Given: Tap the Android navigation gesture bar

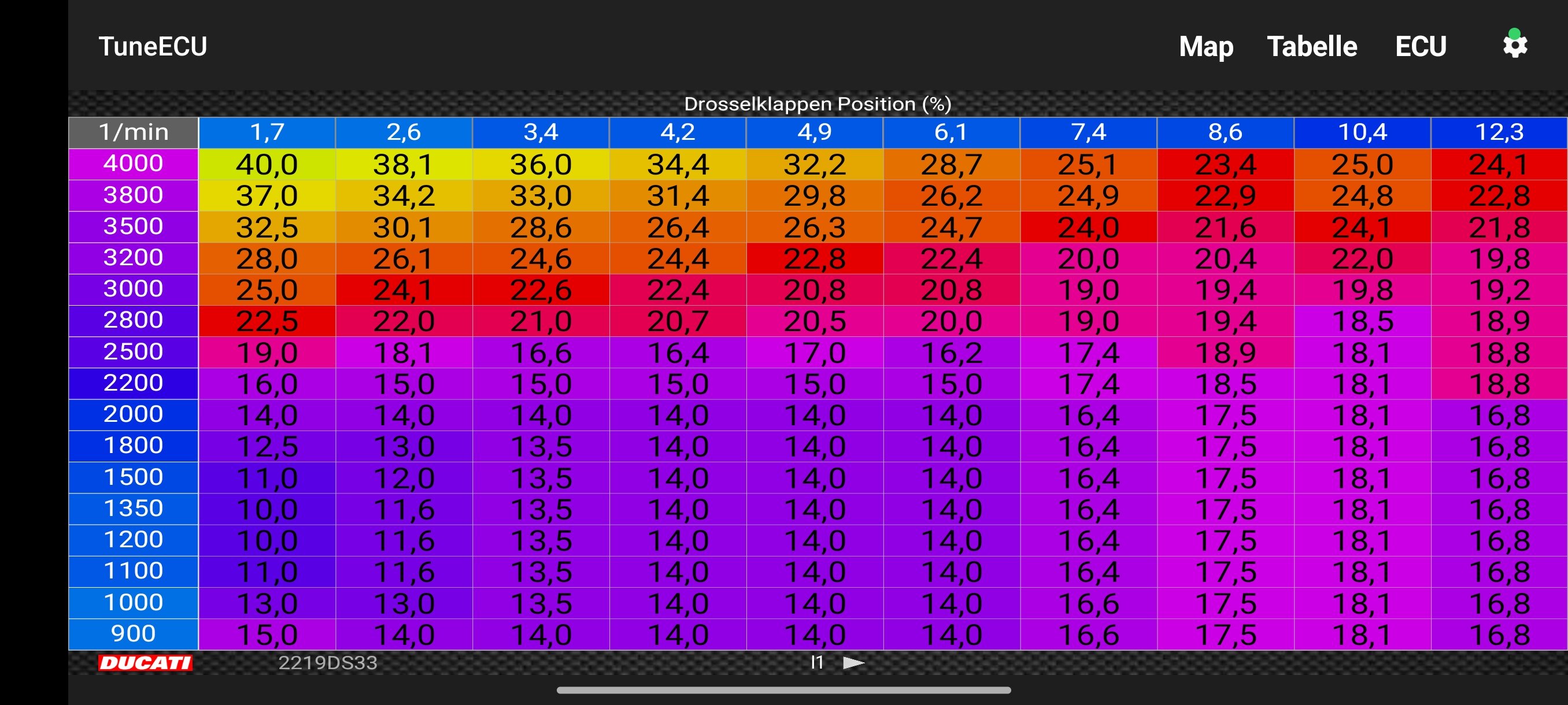Looking at the screenshot, I should pyautogui.click(x=784, y=690).
